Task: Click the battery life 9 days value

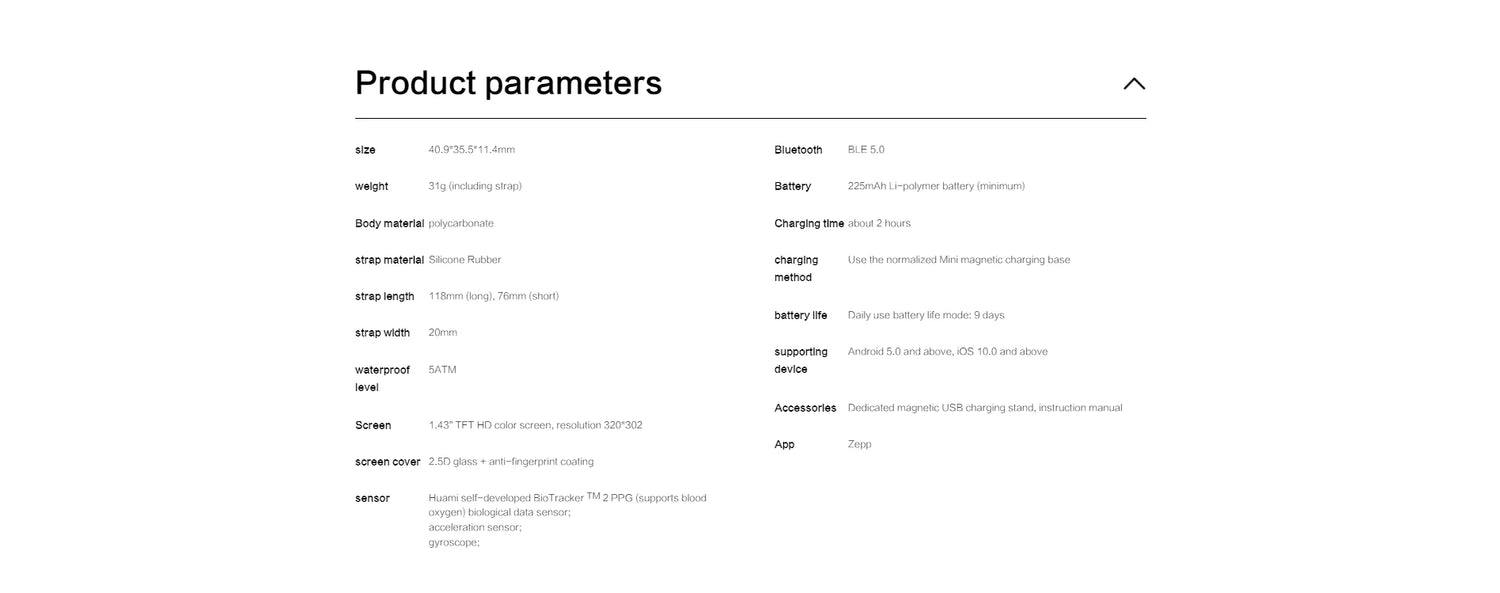Action: (925, 315)
